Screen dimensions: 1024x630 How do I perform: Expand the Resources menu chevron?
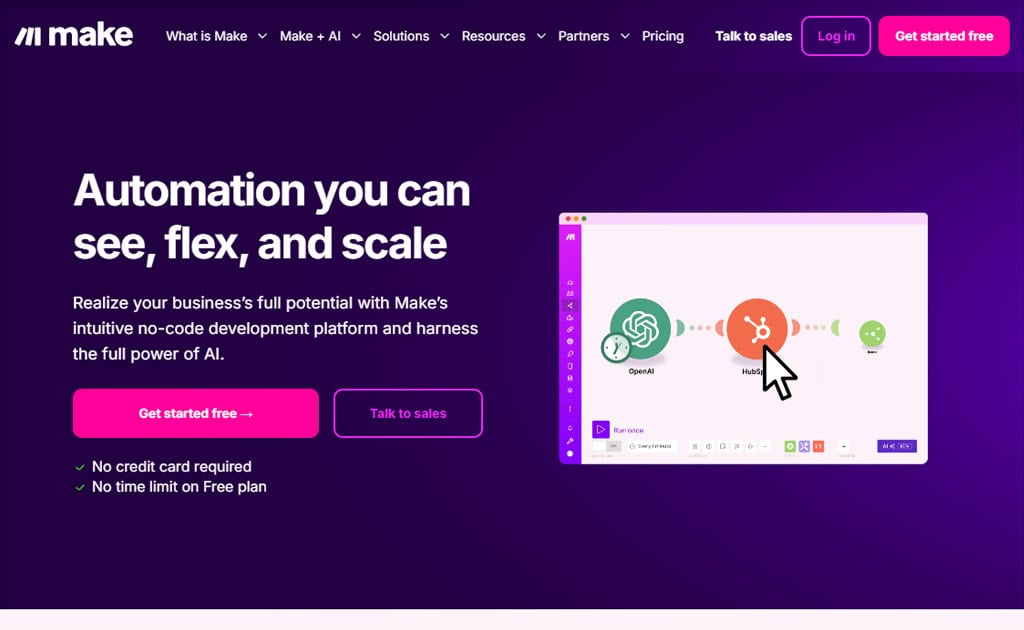[541, 36]
